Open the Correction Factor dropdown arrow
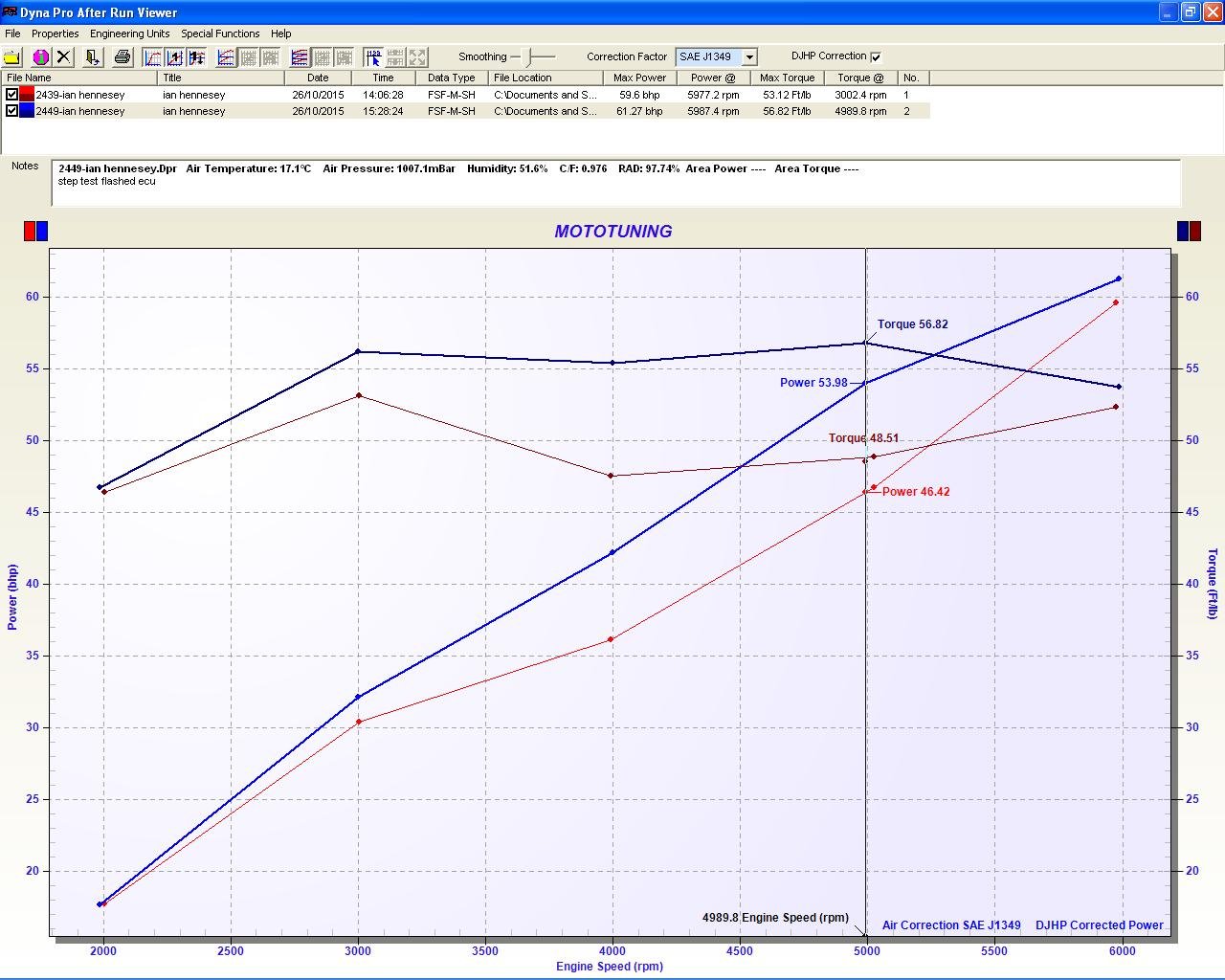Image resolution: width=1225 pixels, height=980 pixels. pyautogui.click(x=749, y=57)
